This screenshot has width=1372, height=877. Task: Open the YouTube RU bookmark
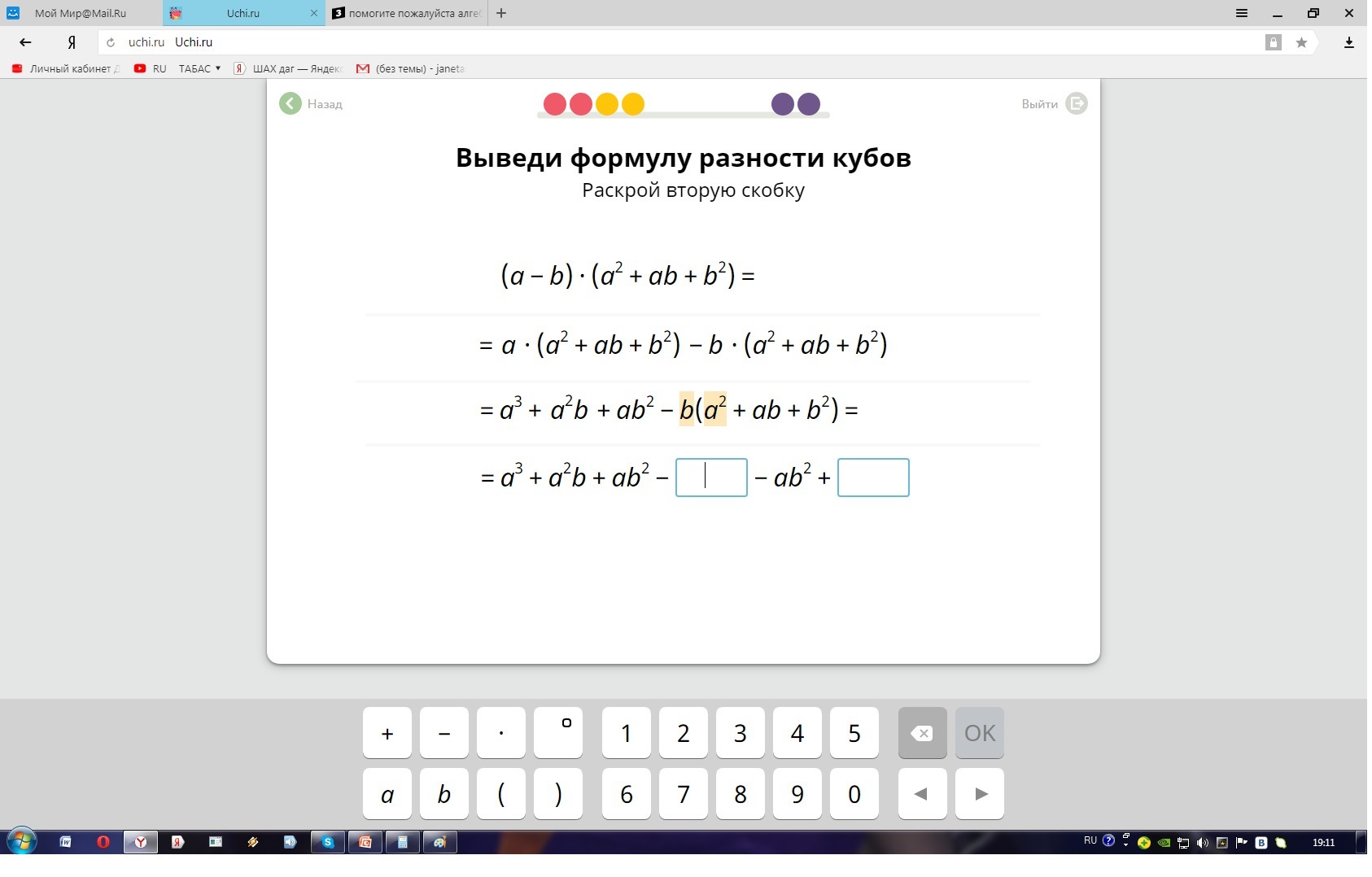coord(151,68)
